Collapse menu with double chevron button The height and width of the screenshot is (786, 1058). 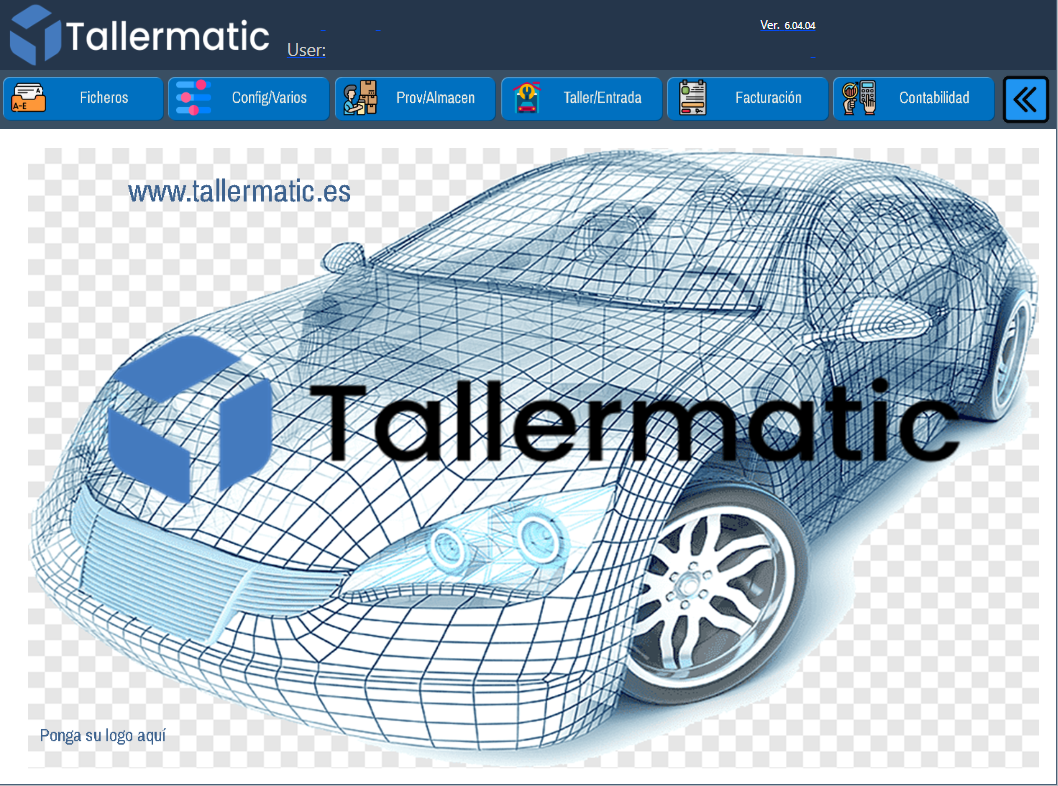(1025, 100)
